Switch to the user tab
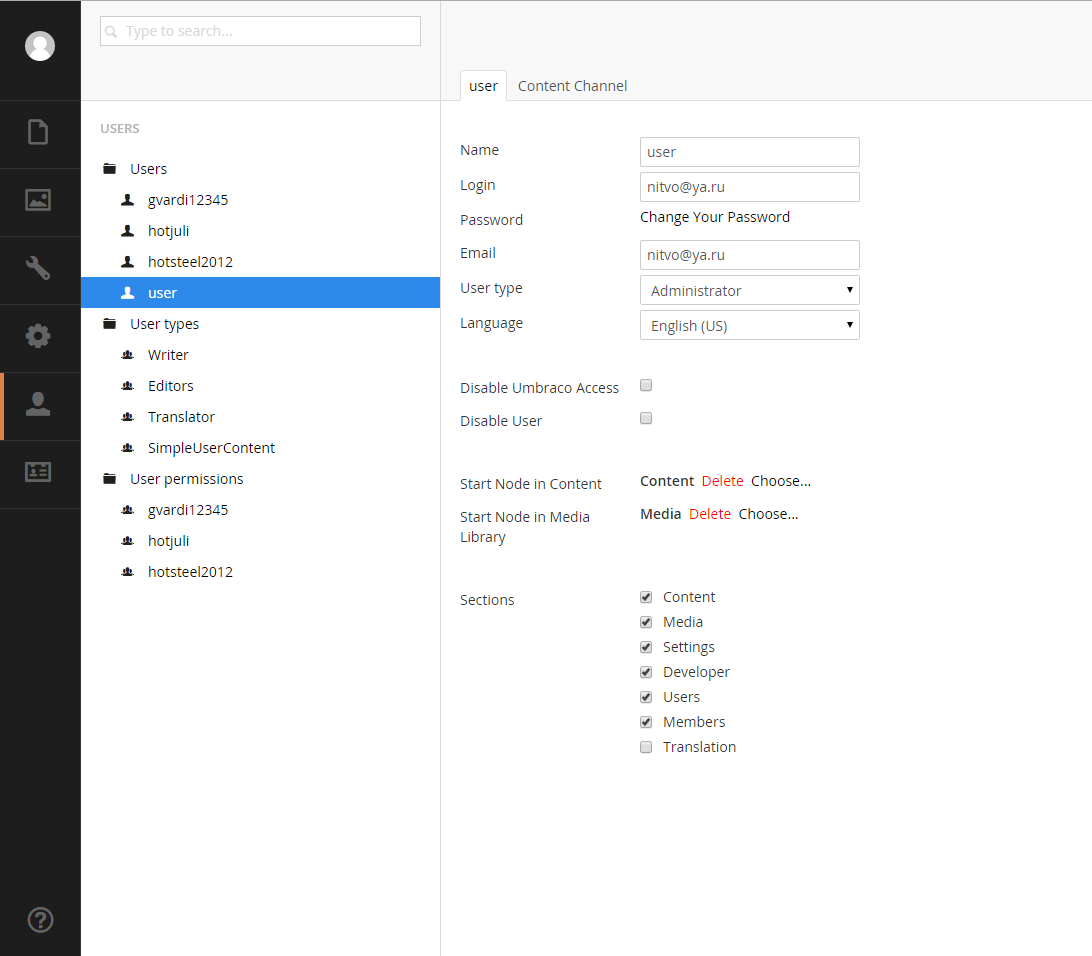This screenshot has height=956, width=1092. click(x=483, y=86)
